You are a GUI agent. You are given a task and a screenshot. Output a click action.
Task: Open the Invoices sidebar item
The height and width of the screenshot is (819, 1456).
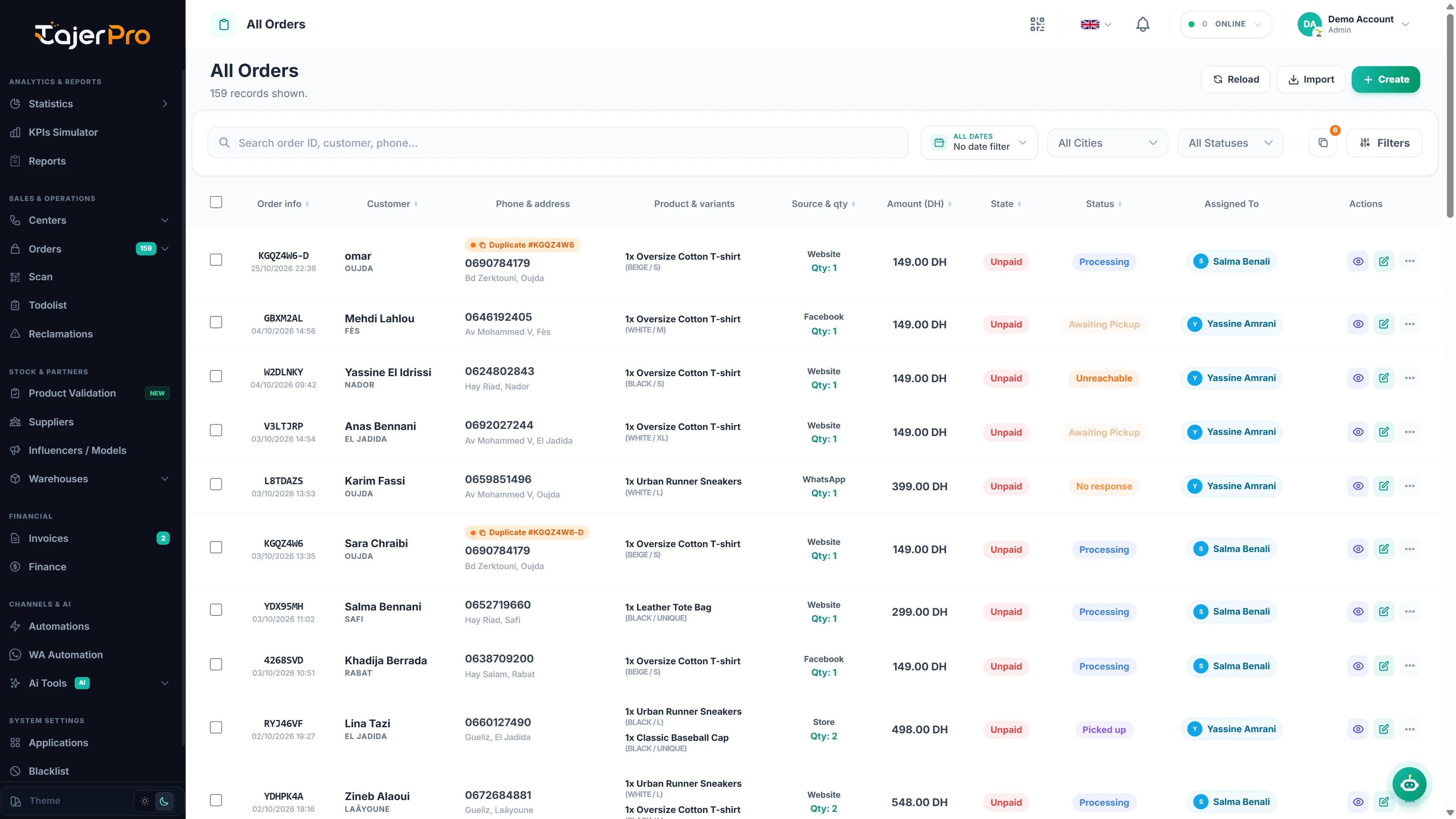click(91, 539)
